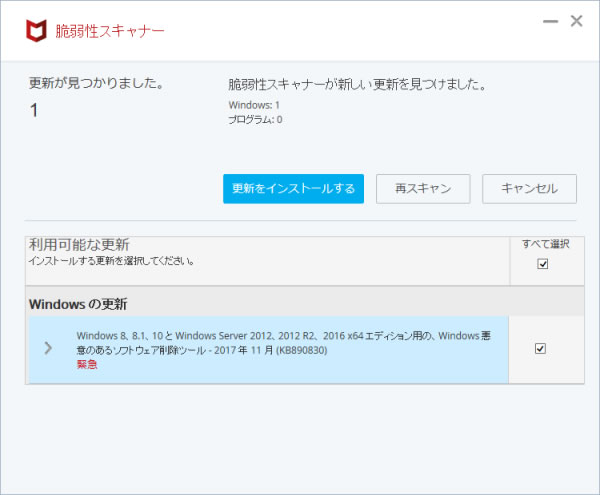The height and width of the screenshot is (495, 600).
Task: Click the Windows: 1 count text
Action: (254, 105)
